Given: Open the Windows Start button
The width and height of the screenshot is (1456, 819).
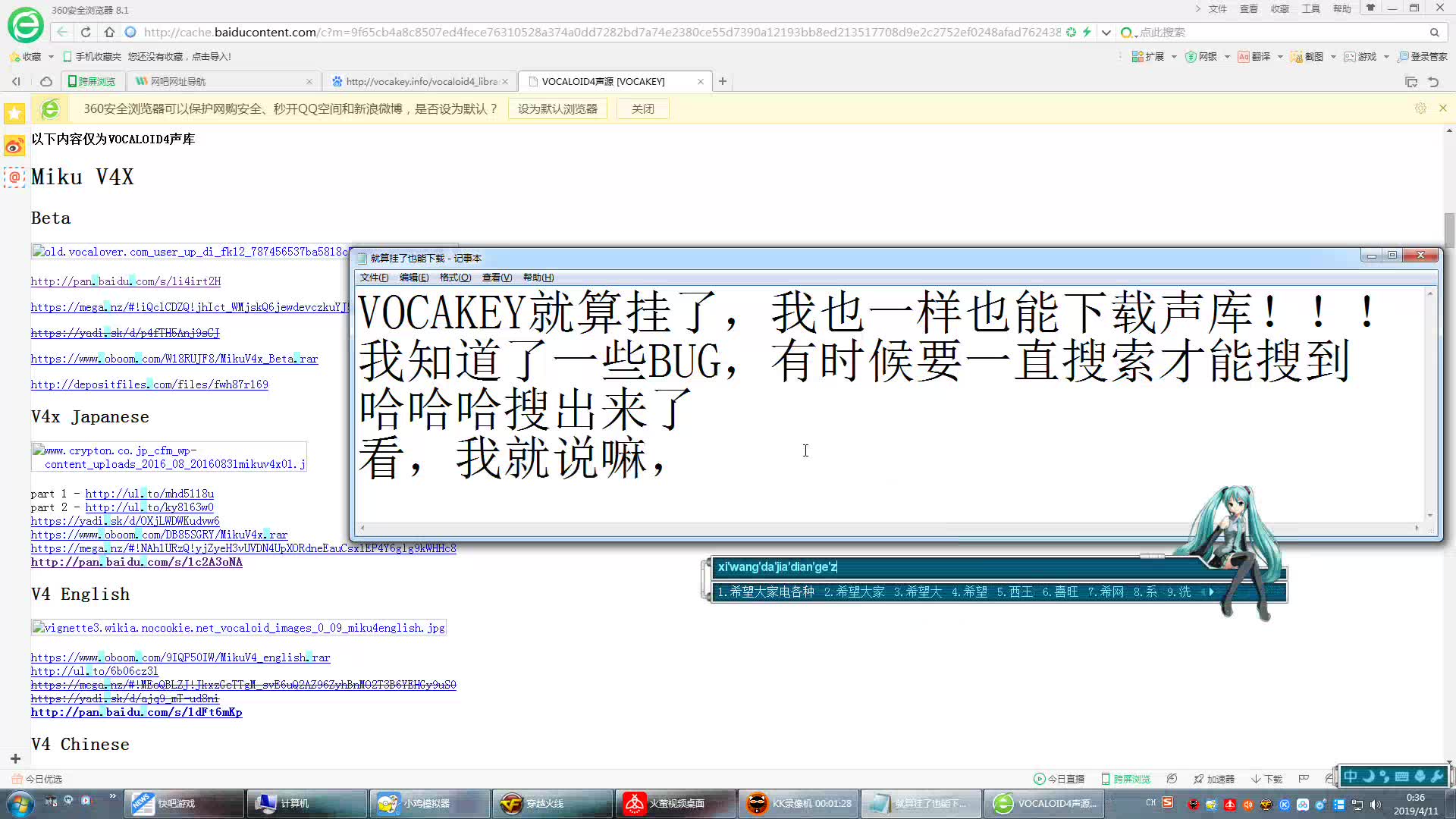Looking at the screenshot, I should [x=20, y=804].
